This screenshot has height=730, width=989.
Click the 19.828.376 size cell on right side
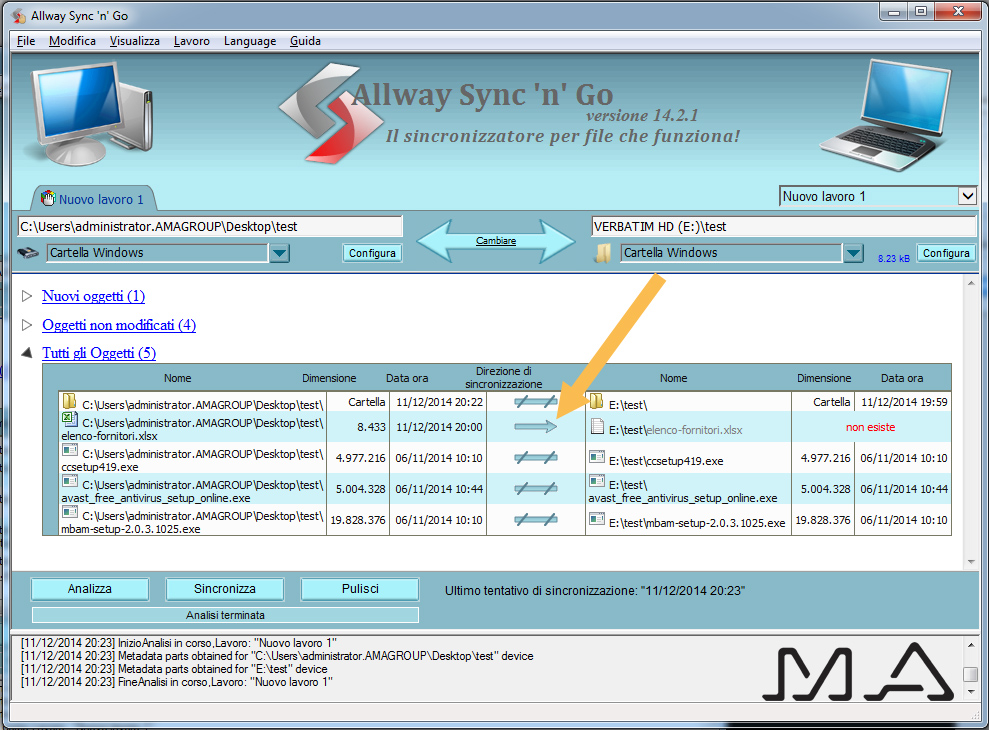coord(823,520)
